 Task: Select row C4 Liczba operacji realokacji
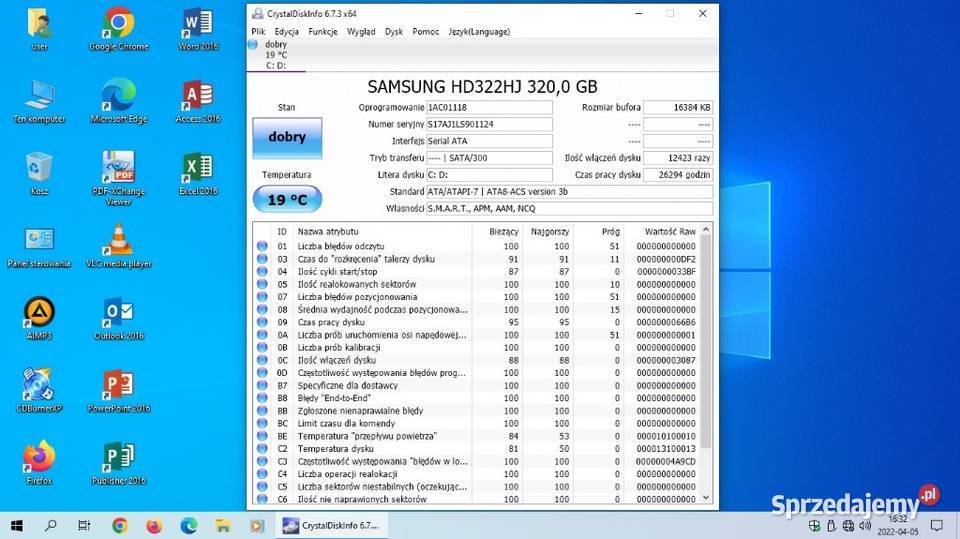(x=476, y=474)
